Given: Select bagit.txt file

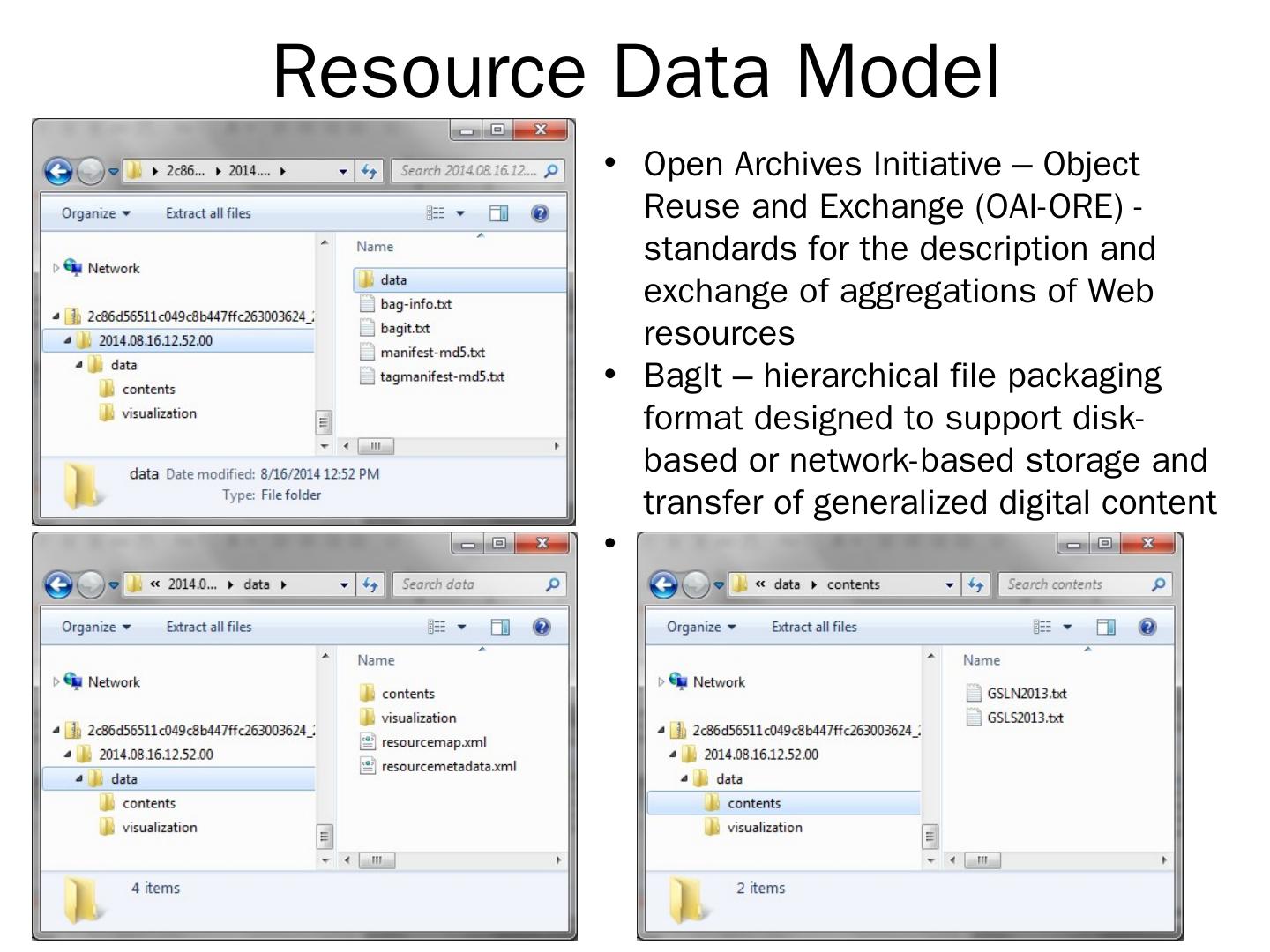Looking at the screenshot, I should pos(395,328).
